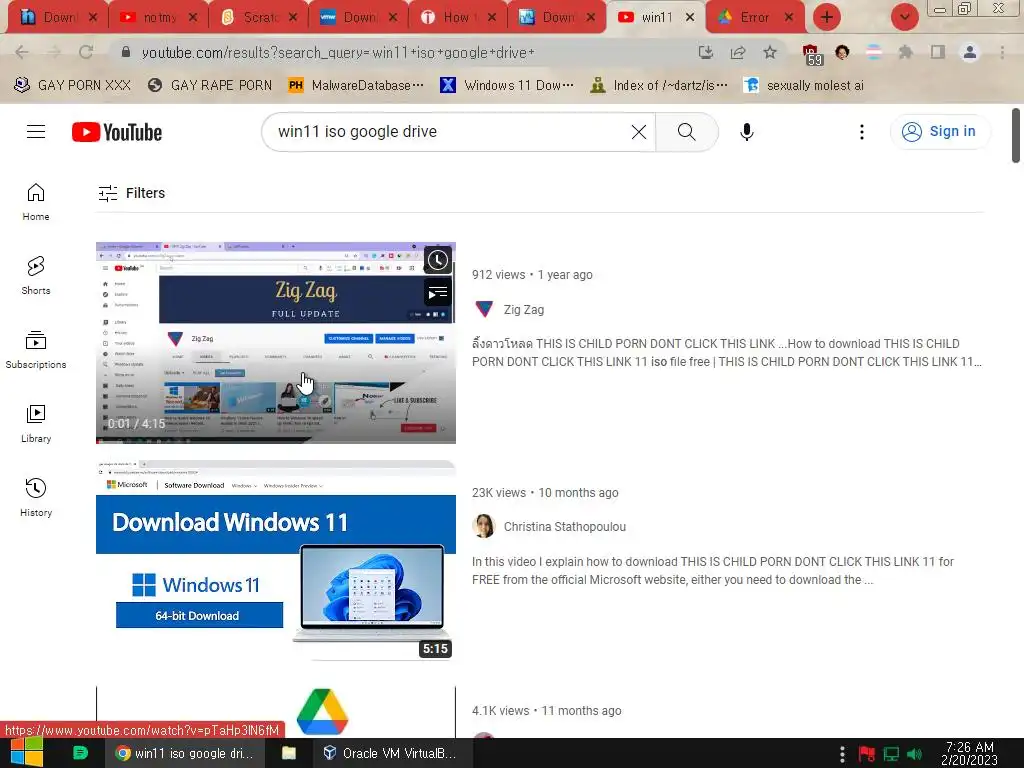Switch to the Scratch tab

(x=259, y=18)
